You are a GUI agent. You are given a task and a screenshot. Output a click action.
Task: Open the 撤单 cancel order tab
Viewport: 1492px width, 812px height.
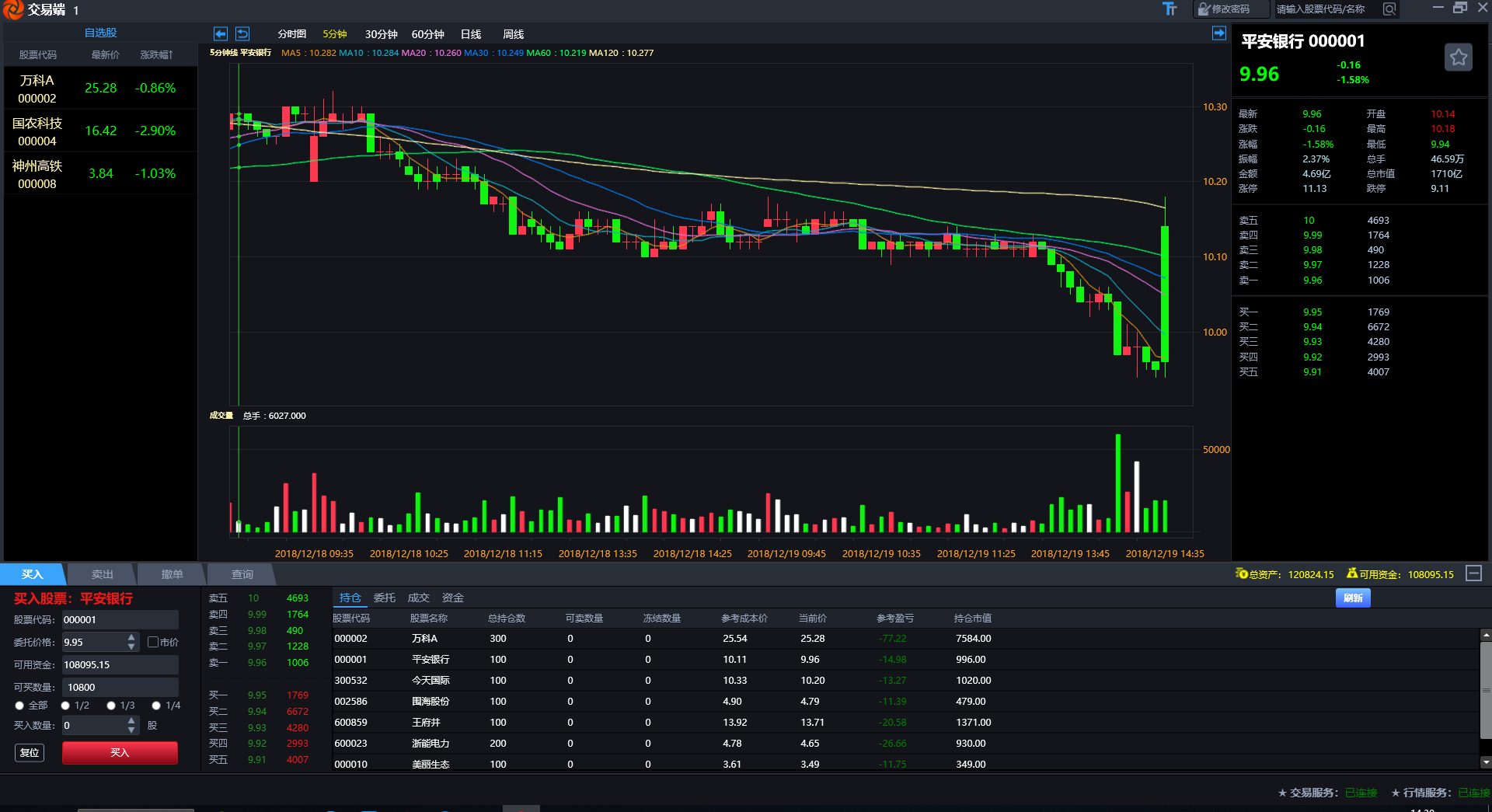point(172,574)
